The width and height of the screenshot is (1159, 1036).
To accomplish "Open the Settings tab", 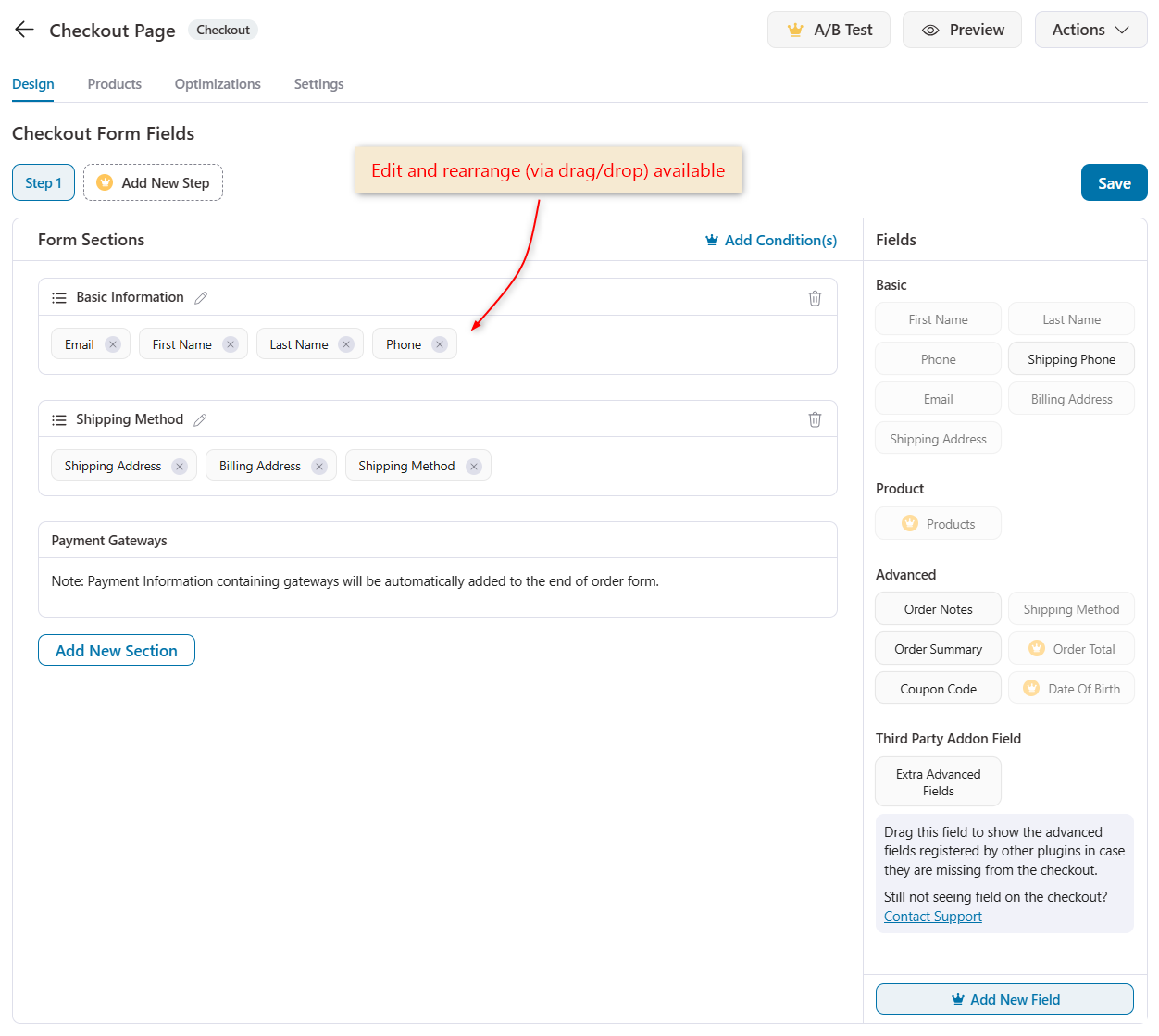I will 318,84.
